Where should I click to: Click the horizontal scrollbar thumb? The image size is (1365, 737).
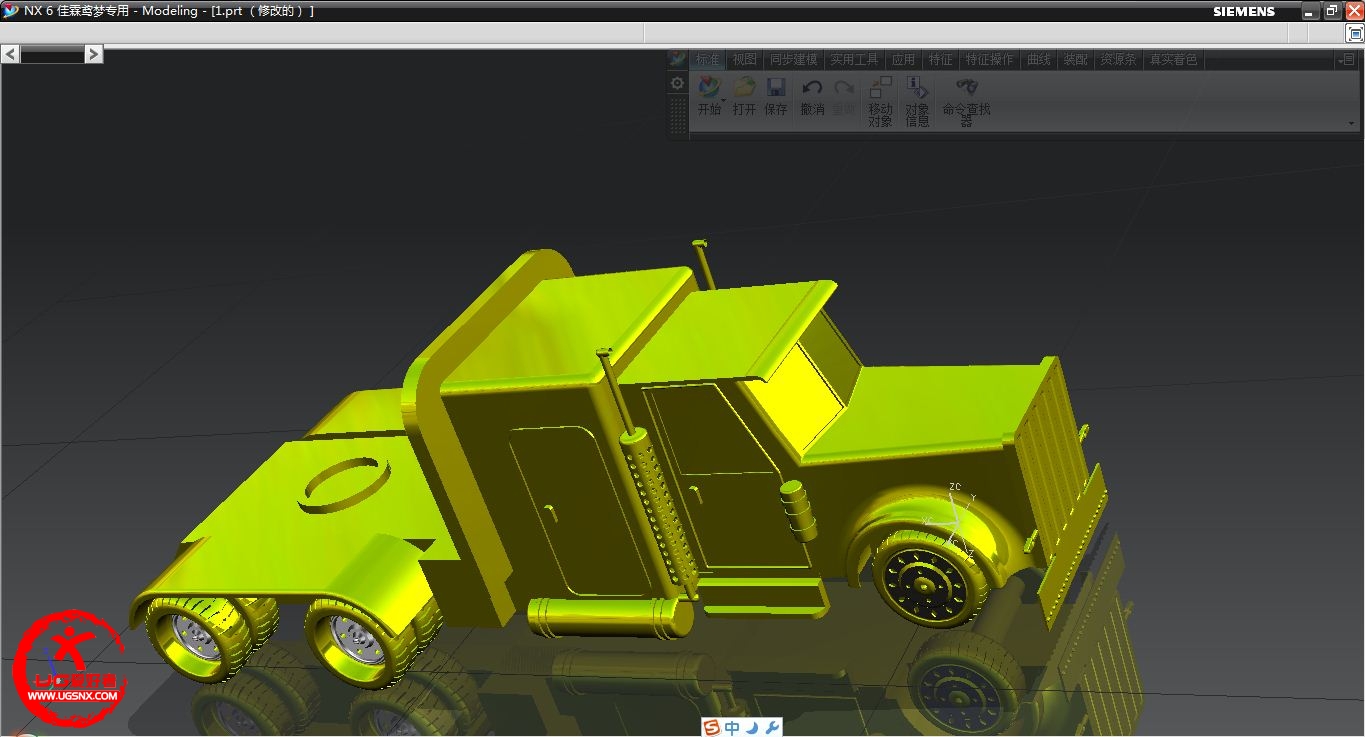pos(52,54)
